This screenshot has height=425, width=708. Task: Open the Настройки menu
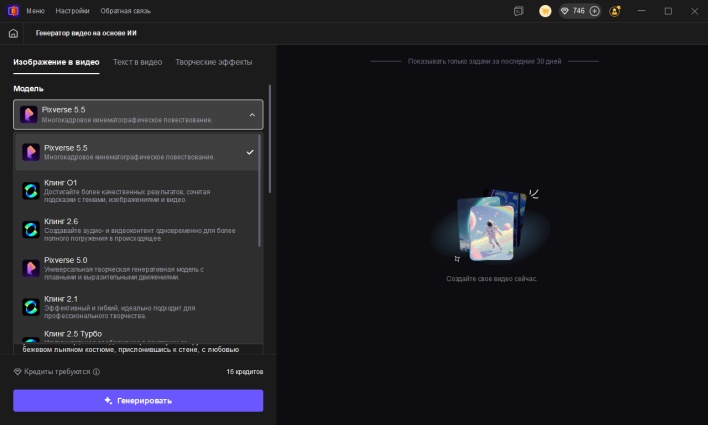pos(73,10)
